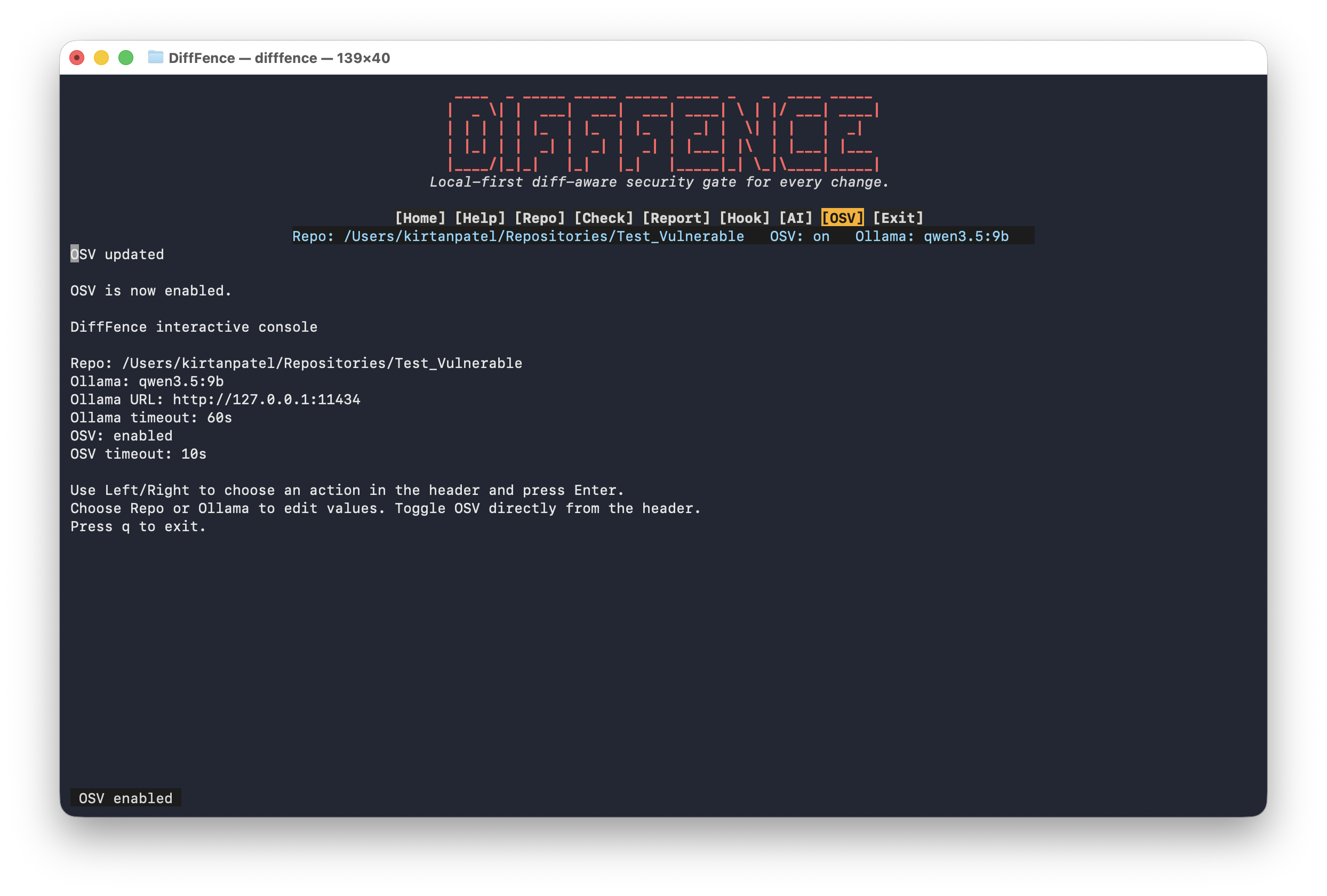The width and height of the screenshot is (1327, 896).
Task: Click the terminal cursor at 'OSV updated'
Action: tap(74, 254)
